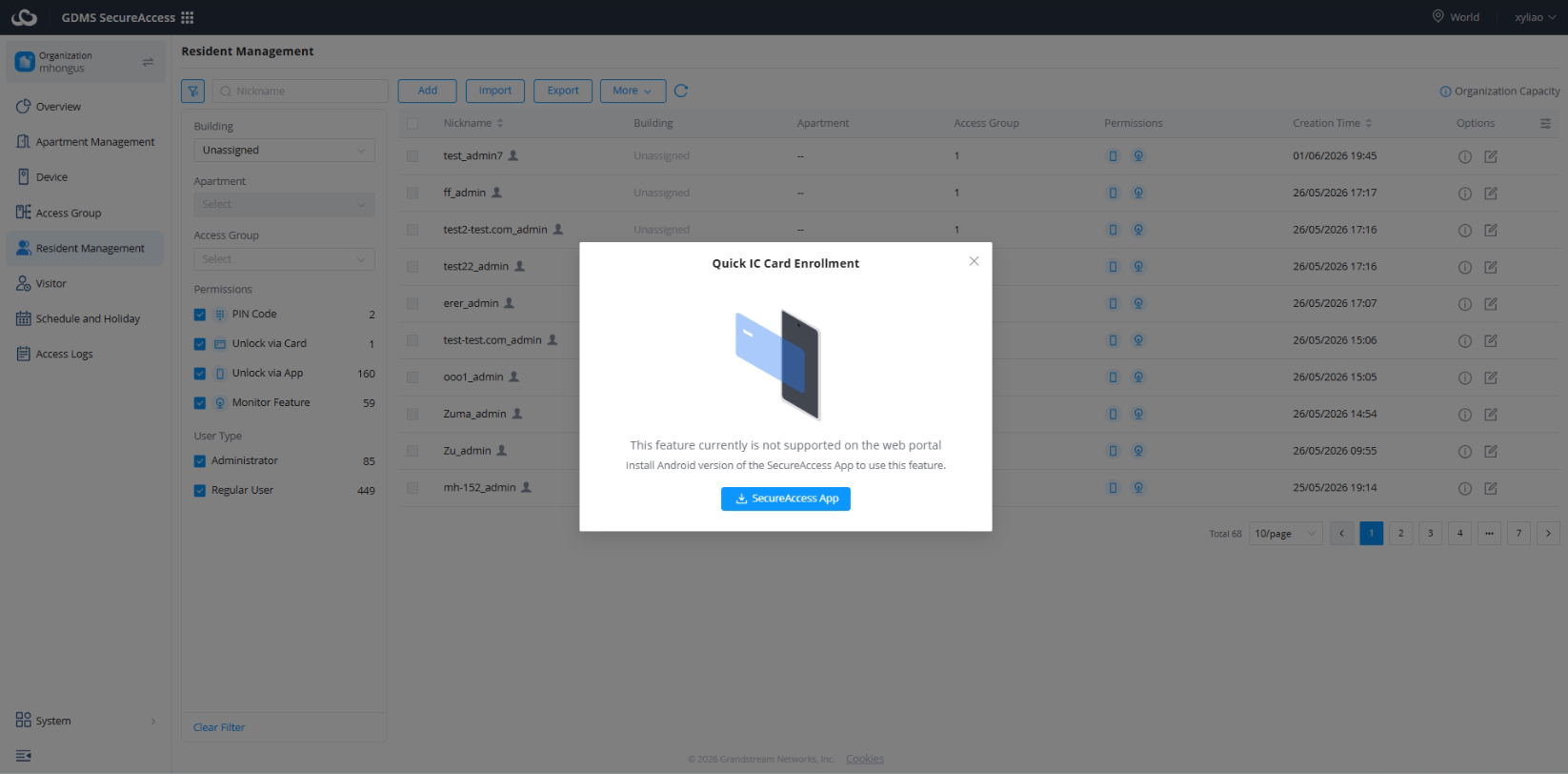Go to the next page arrow

coord(1548,533)
